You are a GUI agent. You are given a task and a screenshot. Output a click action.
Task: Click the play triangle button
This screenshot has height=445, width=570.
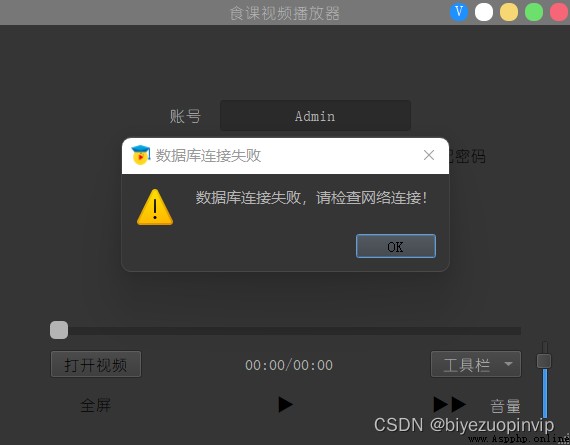[285, 405]
